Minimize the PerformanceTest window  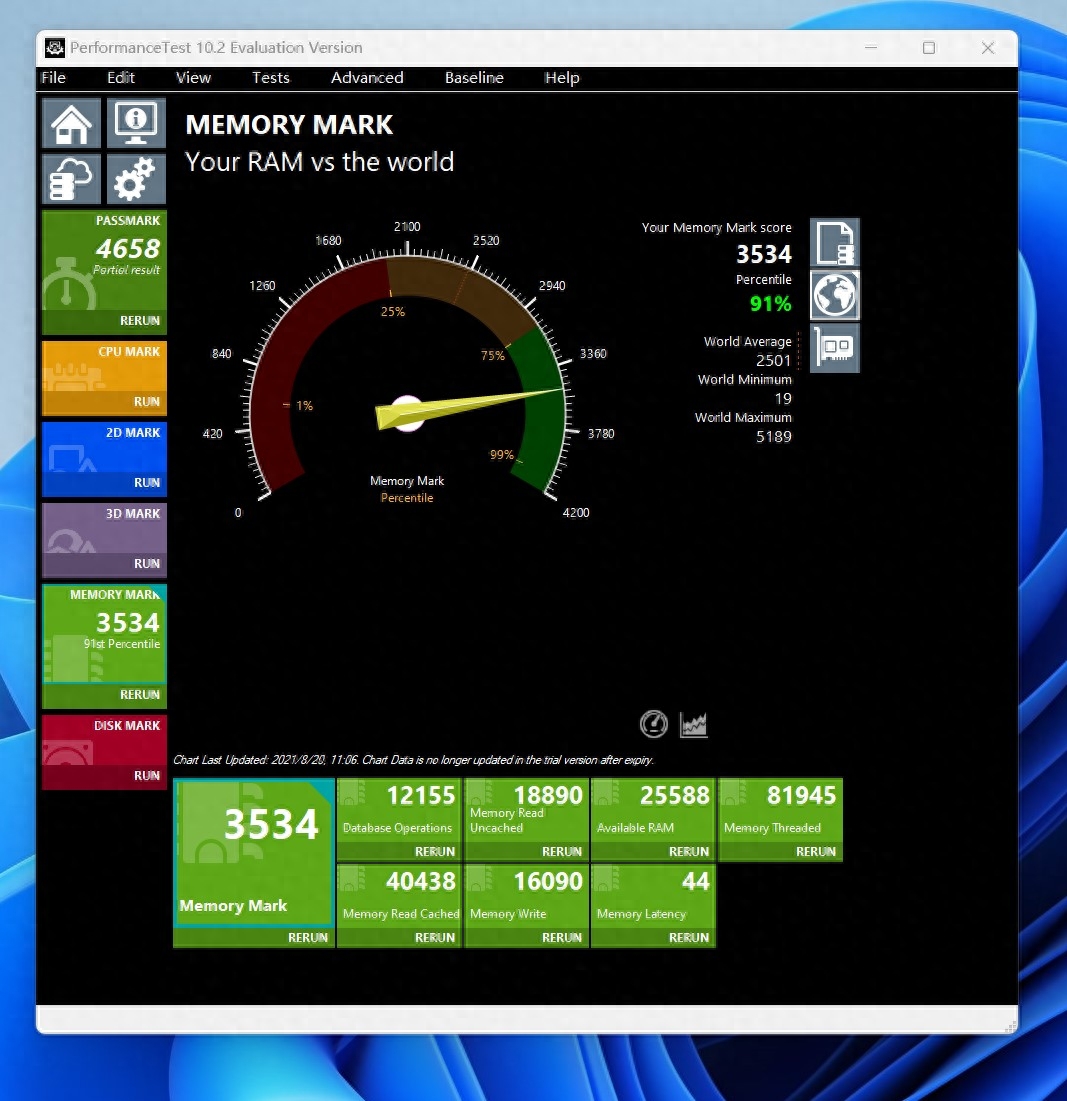871,47
